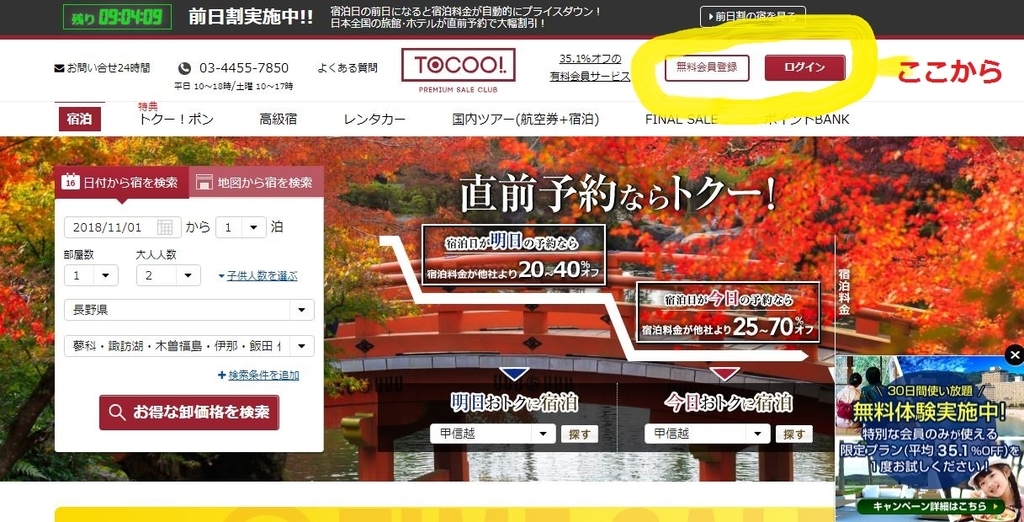Click the 無料会員登録 button

[707, 67]
